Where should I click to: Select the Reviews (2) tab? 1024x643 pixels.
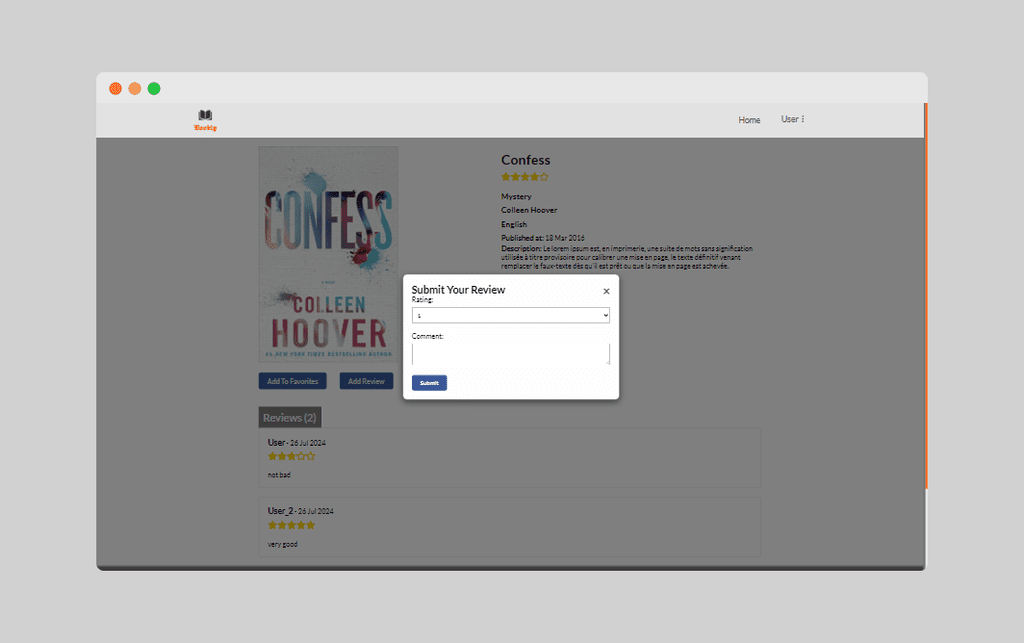pyautogui.click(x=289, y=418)
